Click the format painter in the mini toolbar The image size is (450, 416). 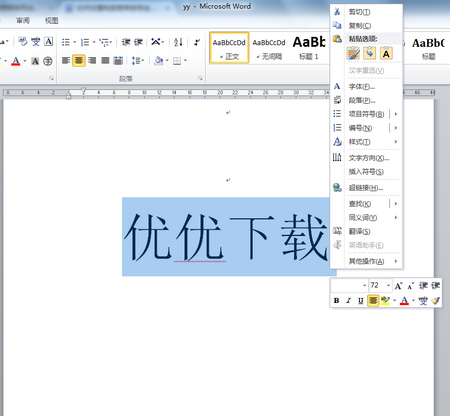click(x=436, y=301)
